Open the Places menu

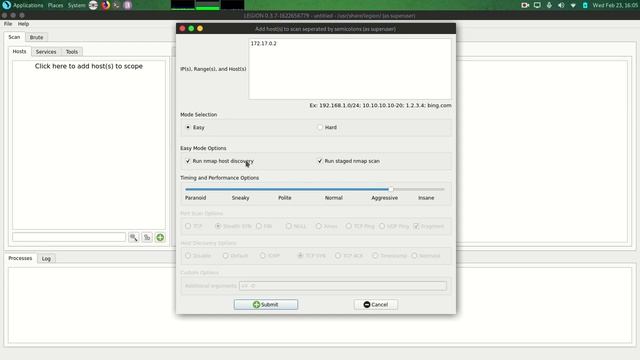tap(56, 5)
